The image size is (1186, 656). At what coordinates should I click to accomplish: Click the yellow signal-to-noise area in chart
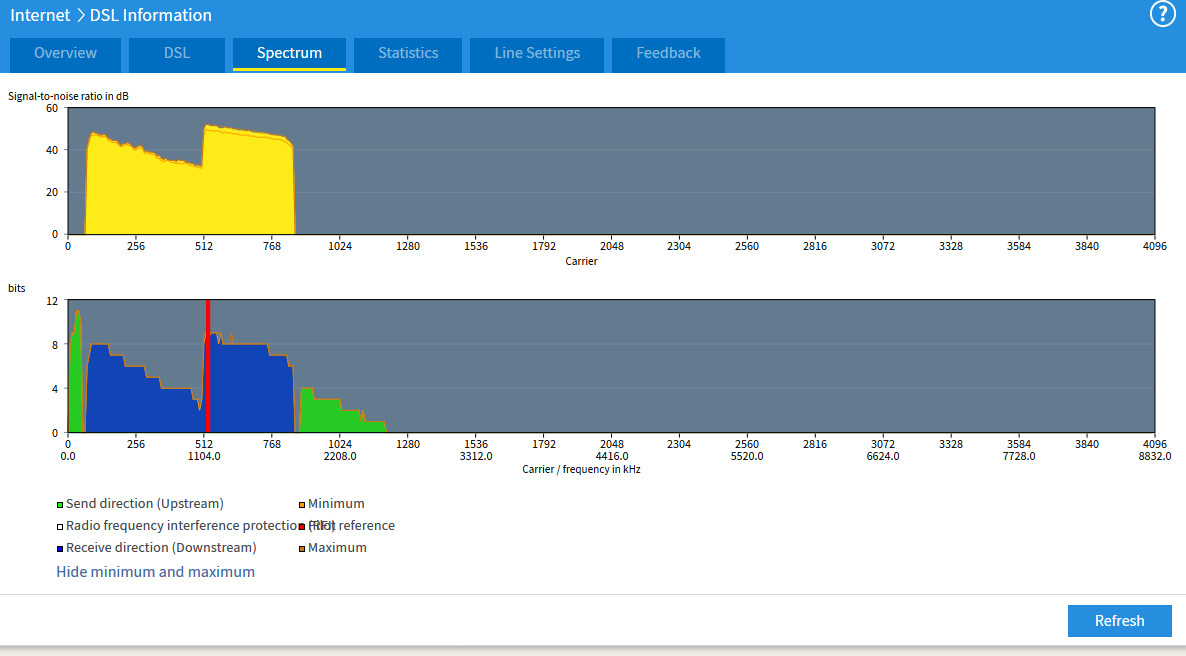(x=240, y=190)
